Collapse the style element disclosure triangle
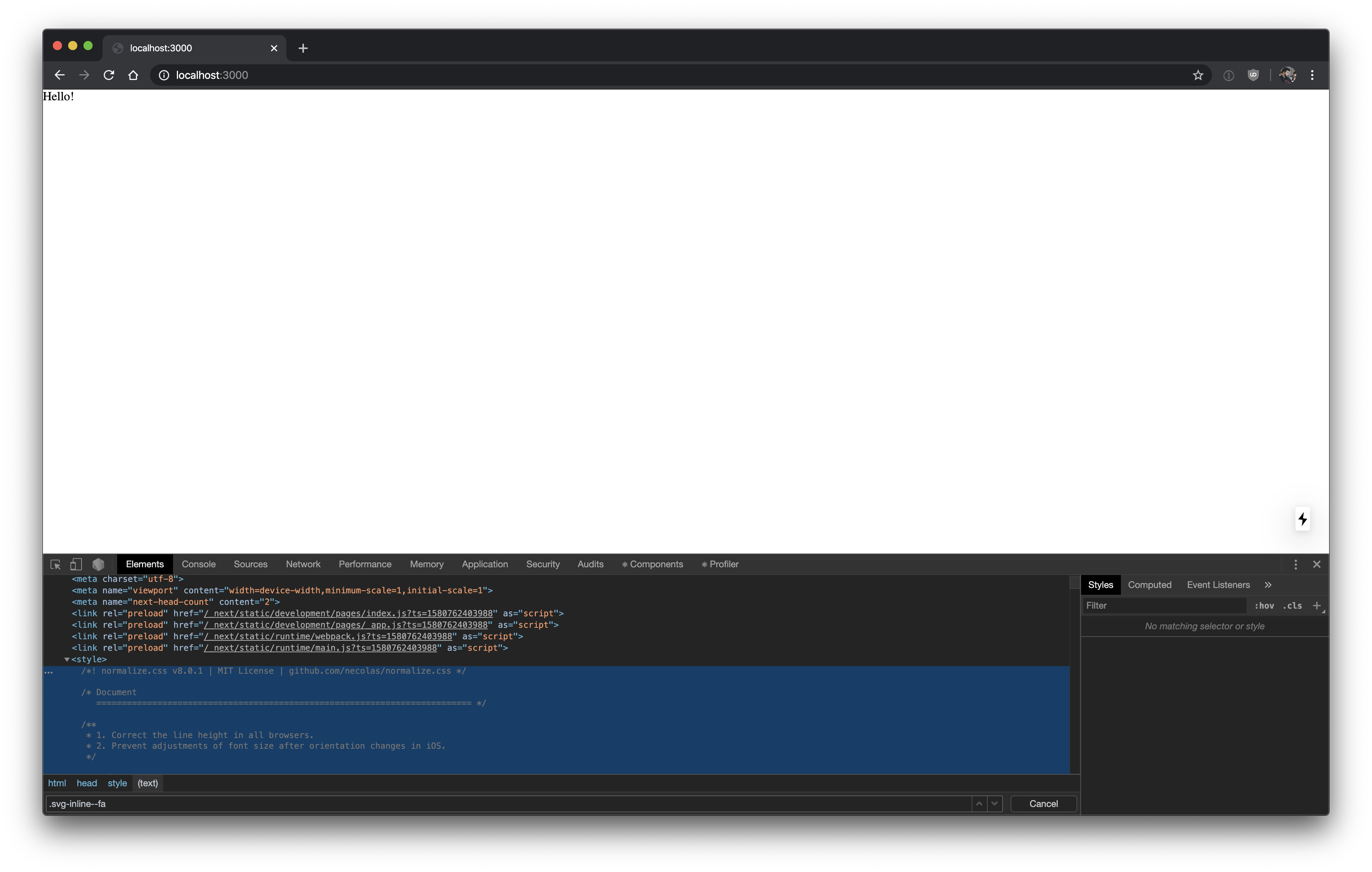The image size is (1372, 872). pyautogui.click(x=67, y=659)
